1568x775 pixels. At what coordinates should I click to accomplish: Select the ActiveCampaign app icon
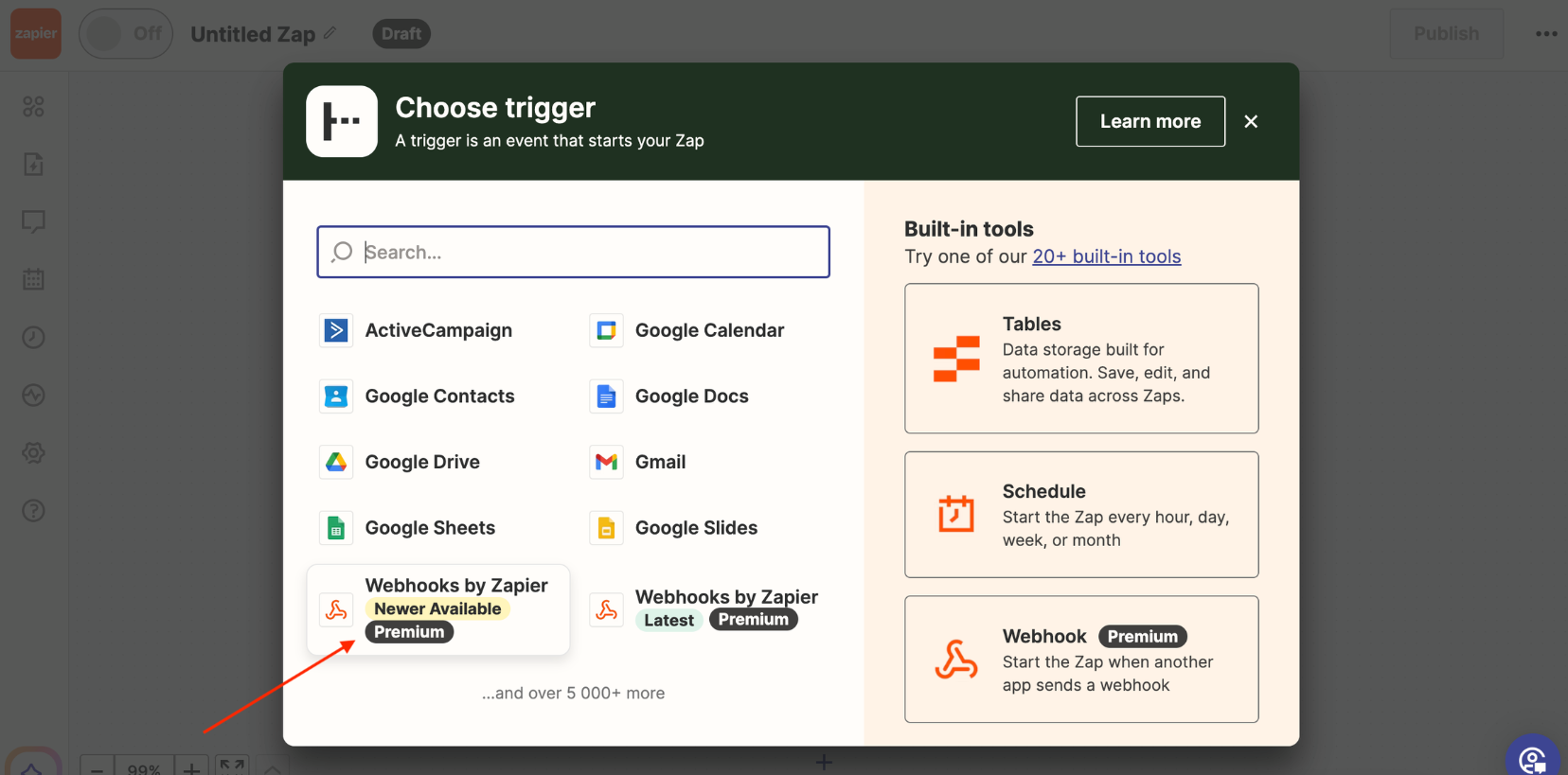[336, 330]
